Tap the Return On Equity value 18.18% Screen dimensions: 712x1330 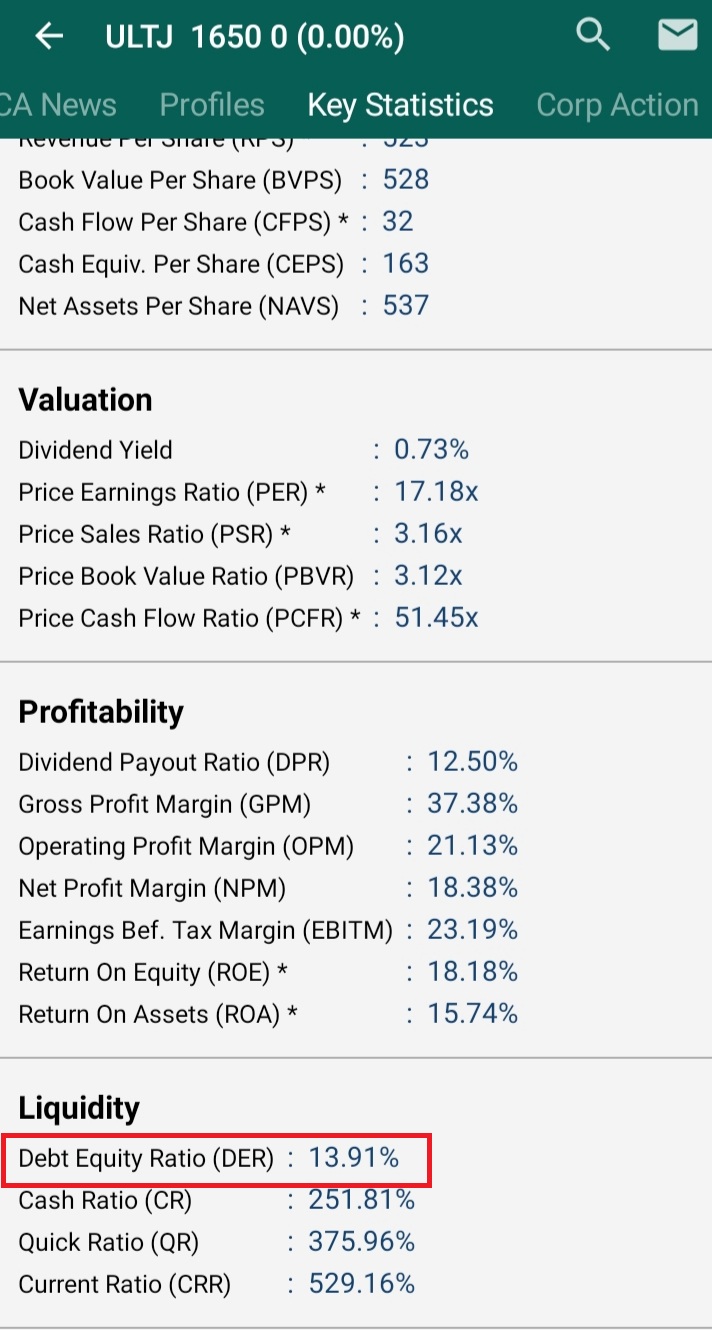point(471,971)
